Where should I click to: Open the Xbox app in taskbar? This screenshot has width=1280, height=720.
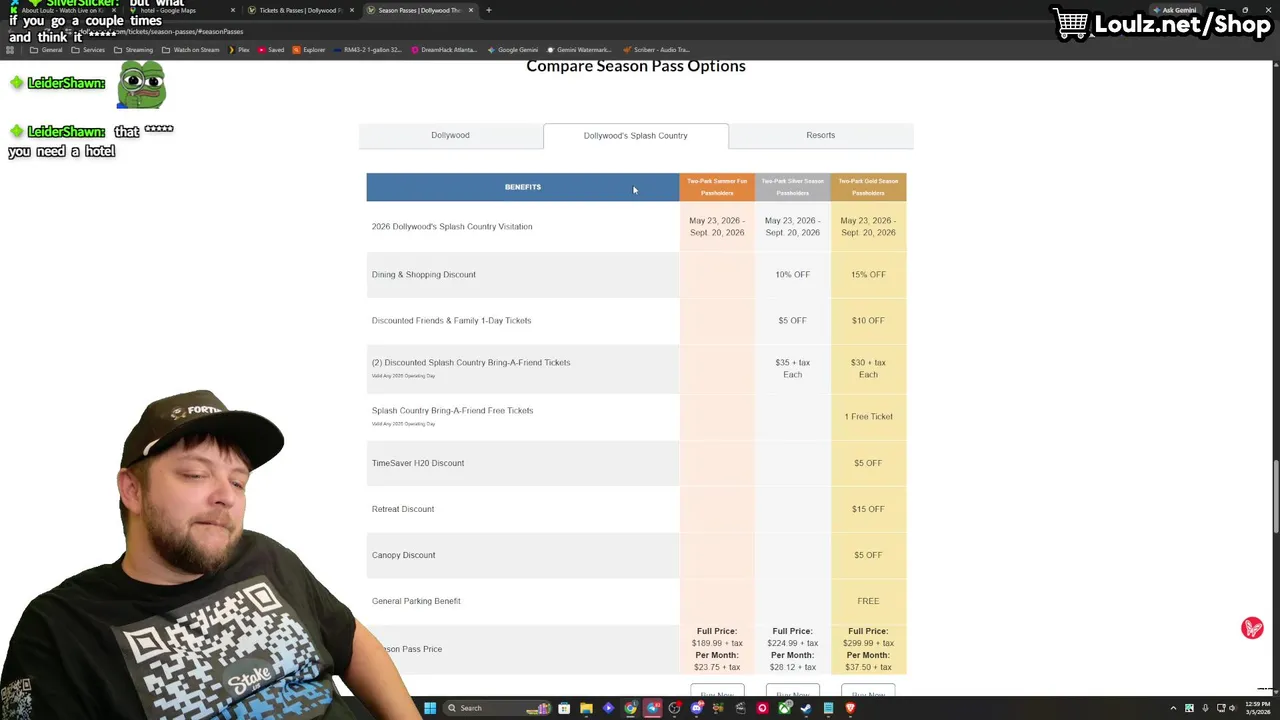pos(784,708)
